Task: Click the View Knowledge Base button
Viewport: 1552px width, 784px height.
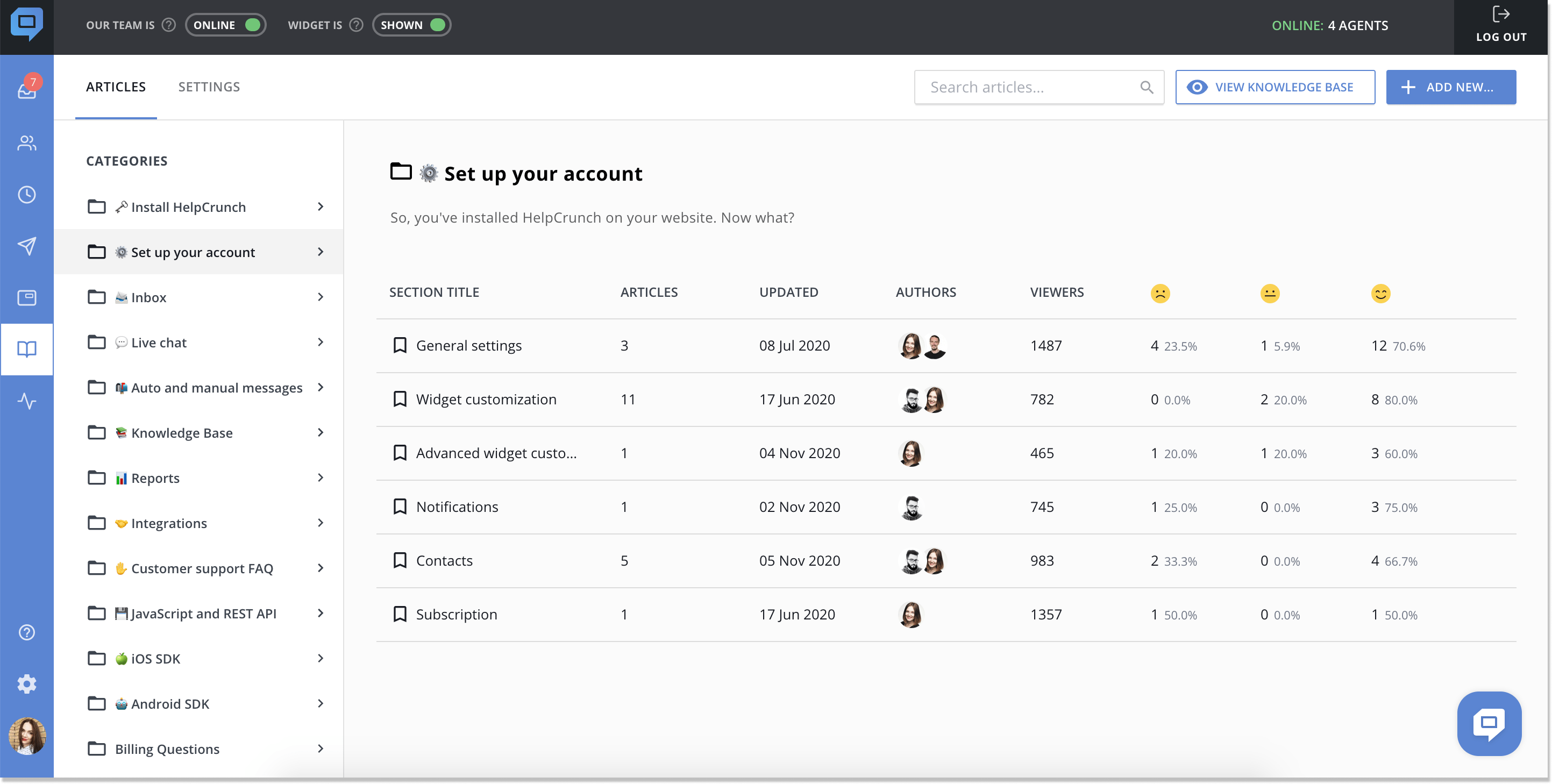Action: coord(1275,87)
